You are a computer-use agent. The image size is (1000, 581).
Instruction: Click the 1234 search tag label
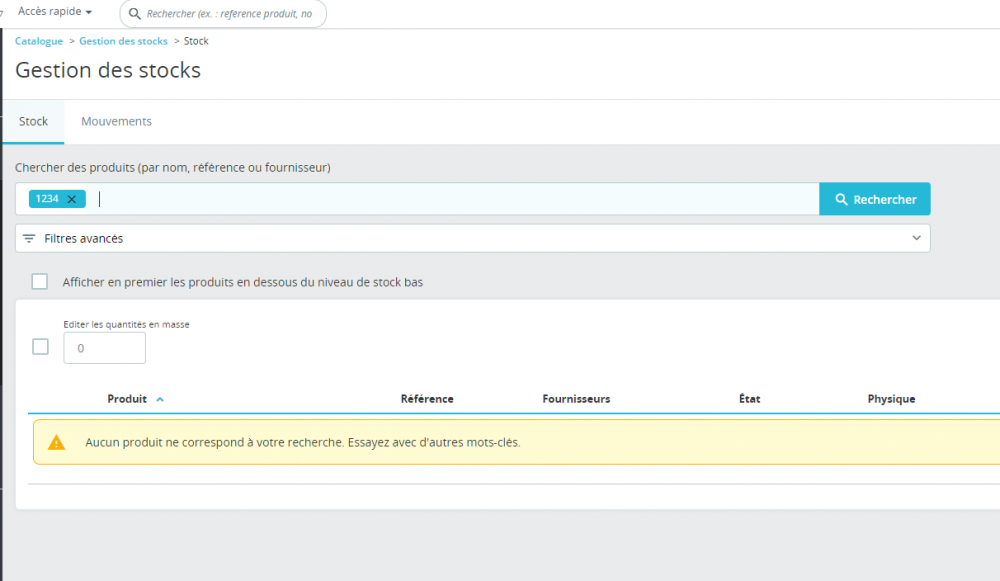(x=47, y=199)
